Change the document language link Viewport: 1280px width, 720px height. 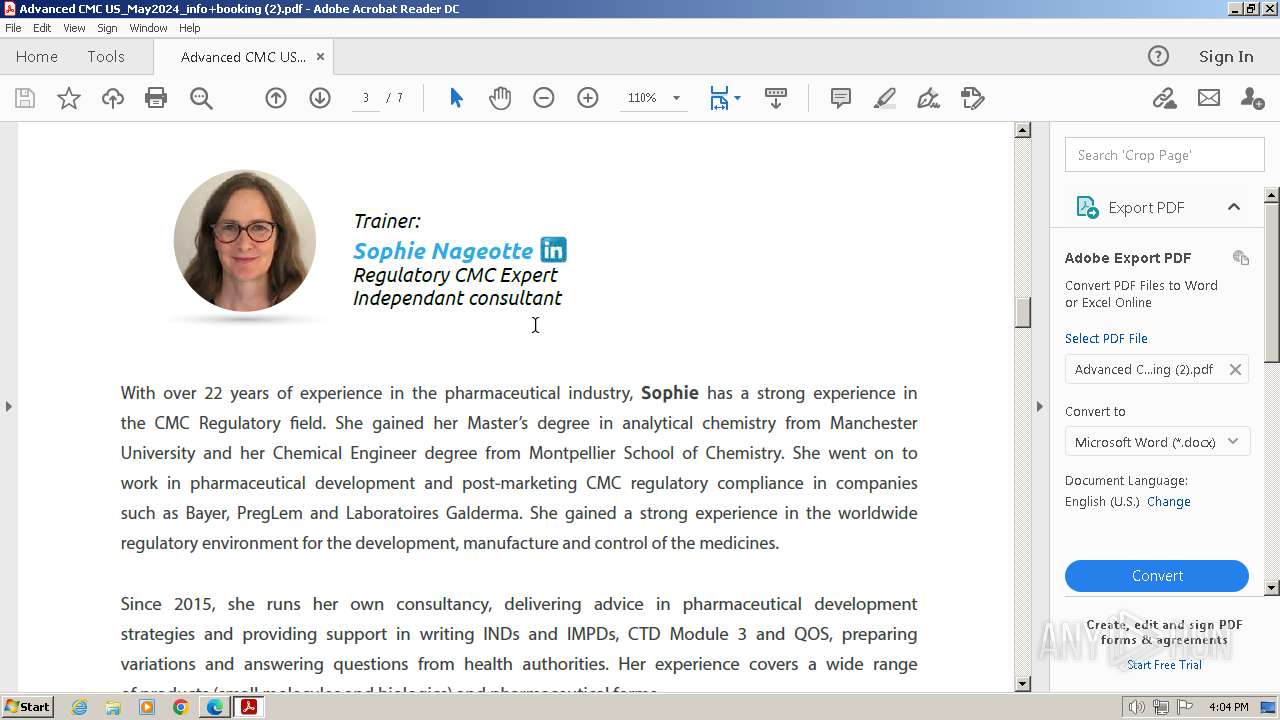pyautogui.click(x=1169, y=502)
